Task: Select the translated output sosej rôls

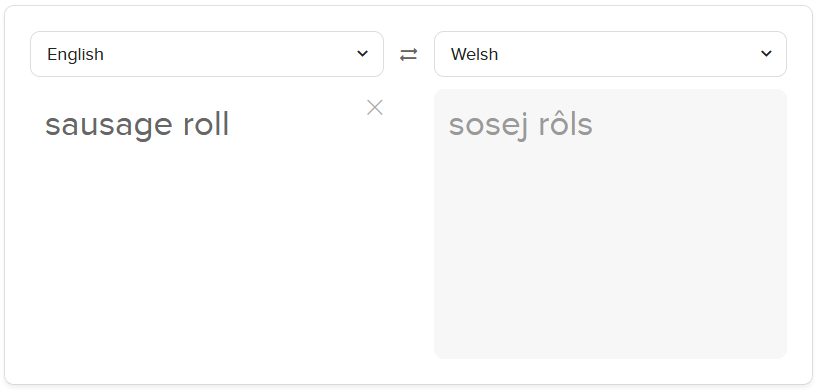Action: (521, 125)
